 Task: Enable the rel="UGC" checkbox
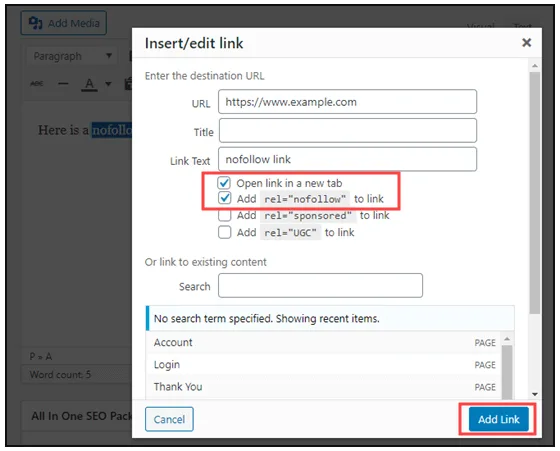(x=224, y=232)
